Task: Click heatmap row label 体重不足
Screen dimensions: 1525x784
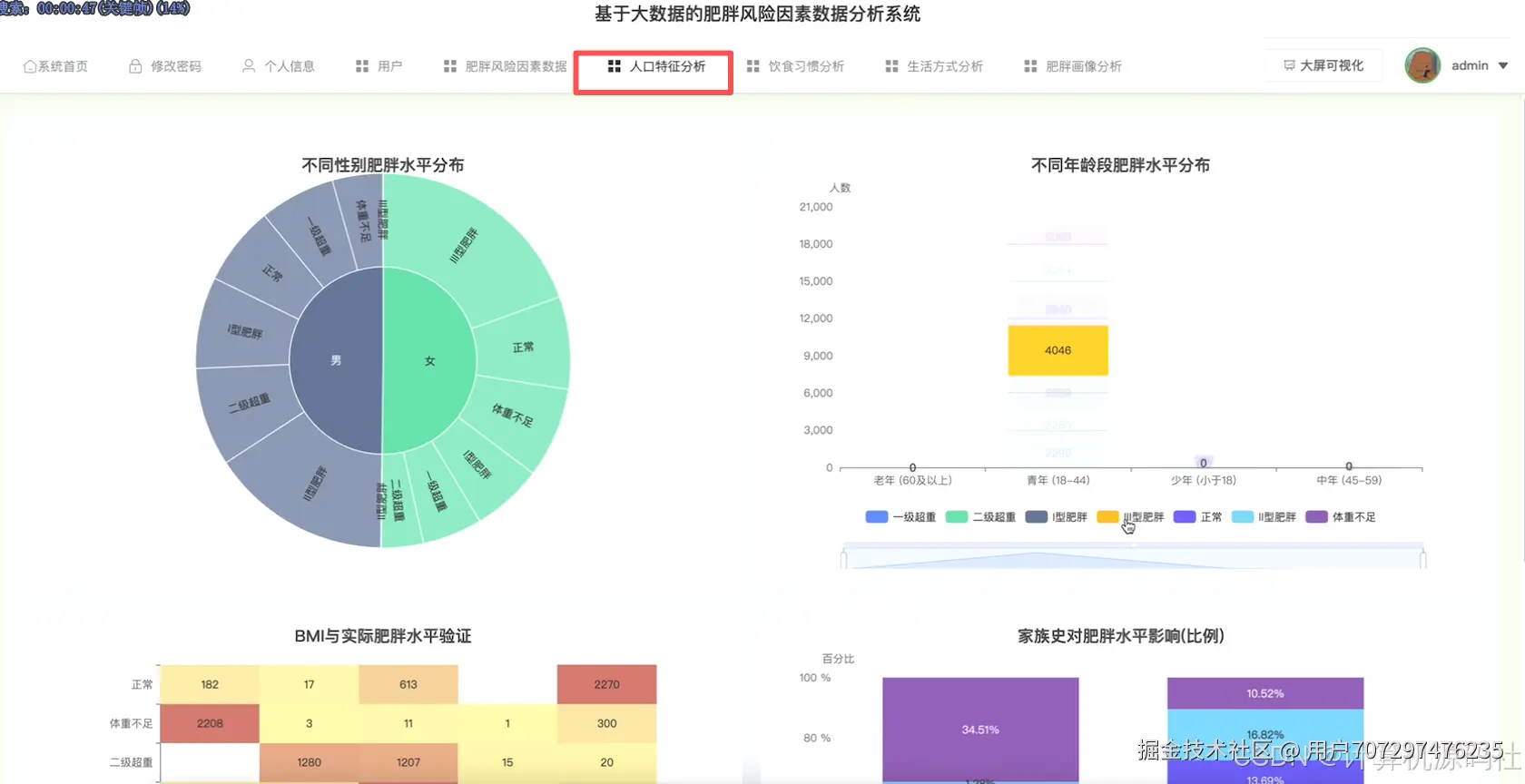Action: tap(132, 723)
